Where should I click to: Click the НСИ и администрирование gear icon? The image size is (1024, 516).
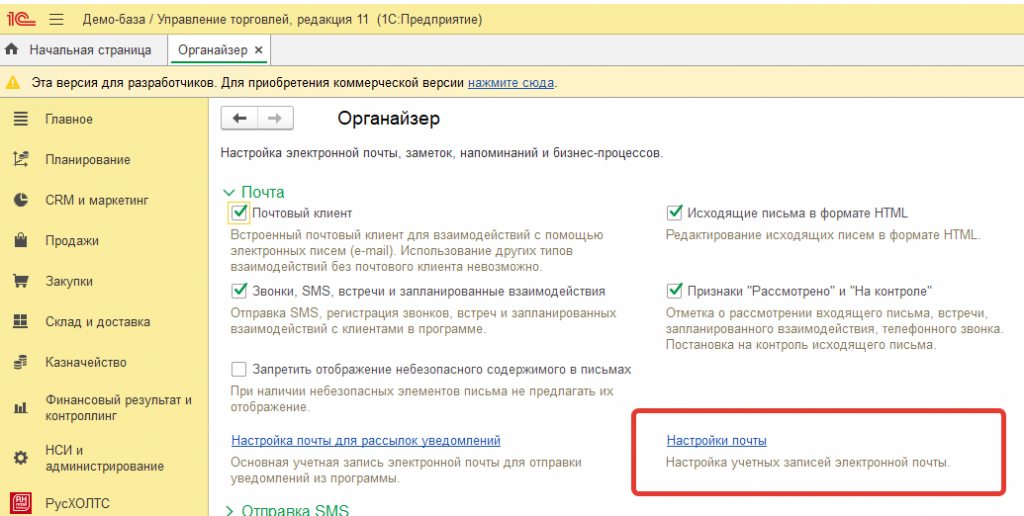21,458
